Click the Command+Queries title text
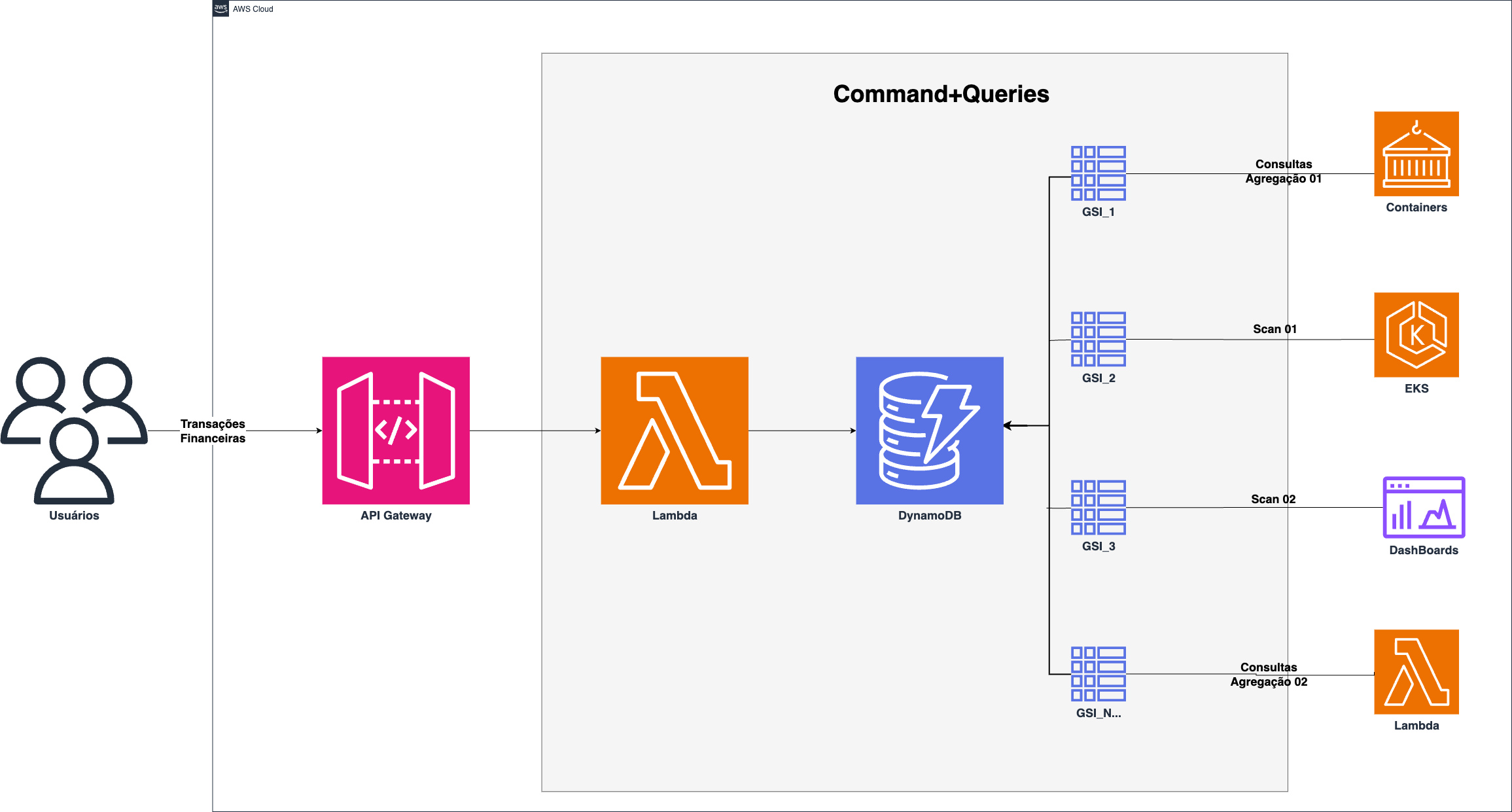The image size is (1512, 812). coord(941,94)
